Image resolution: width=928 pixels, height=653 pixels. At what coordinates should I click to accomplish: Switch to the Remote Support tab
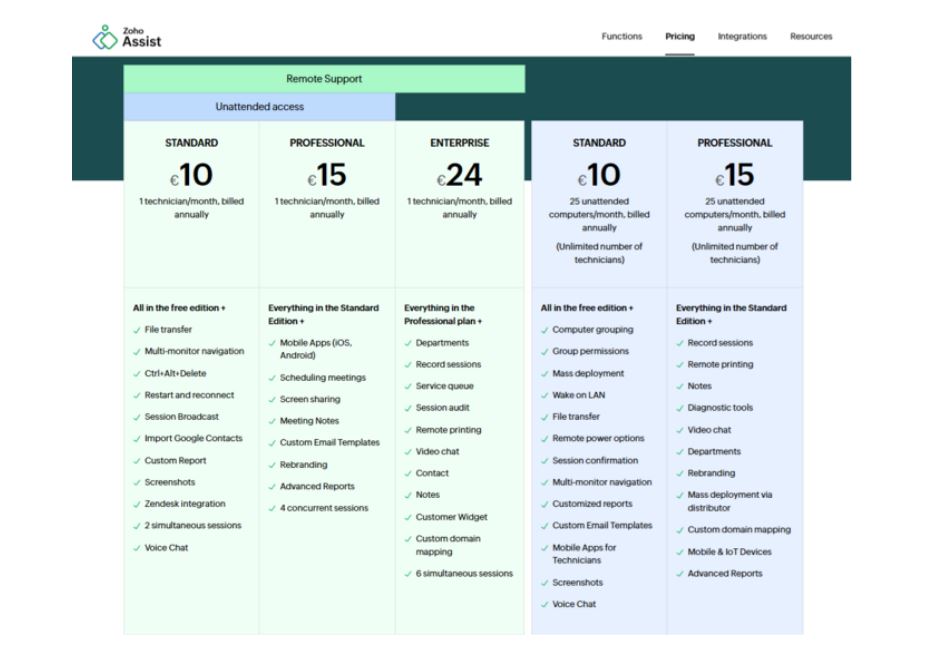(324, 79)
